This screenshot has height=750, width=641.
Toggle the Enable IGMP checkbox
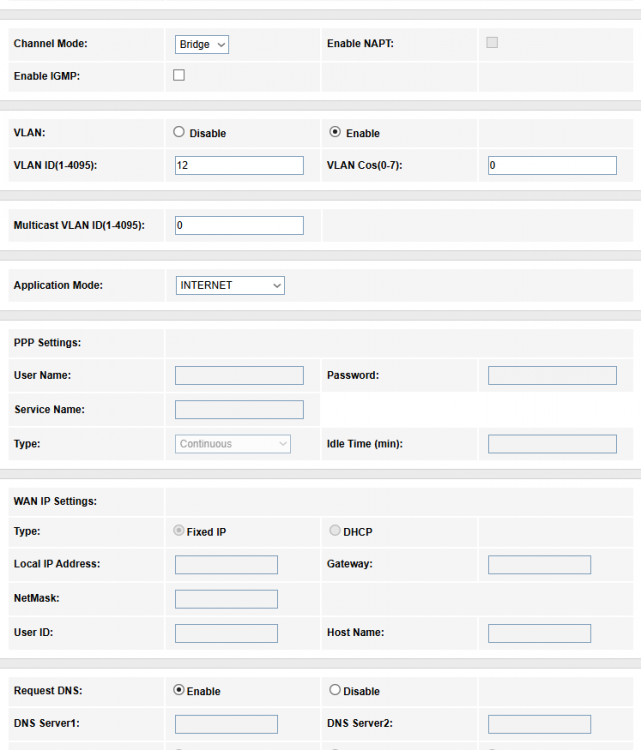pos(179,75)
